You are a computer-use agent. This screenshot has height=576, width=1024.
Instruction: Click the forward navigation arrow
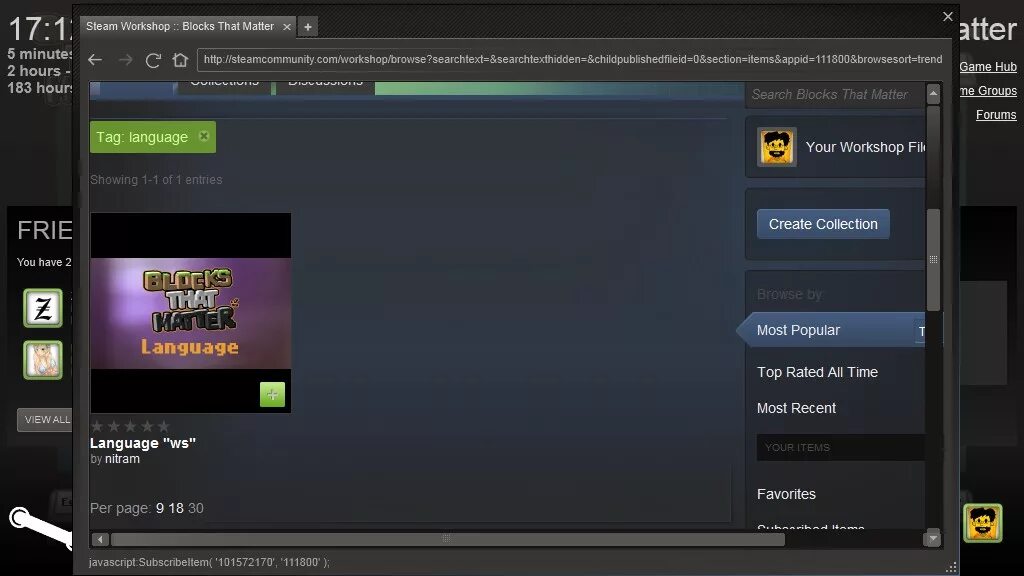tap(124, 60)
